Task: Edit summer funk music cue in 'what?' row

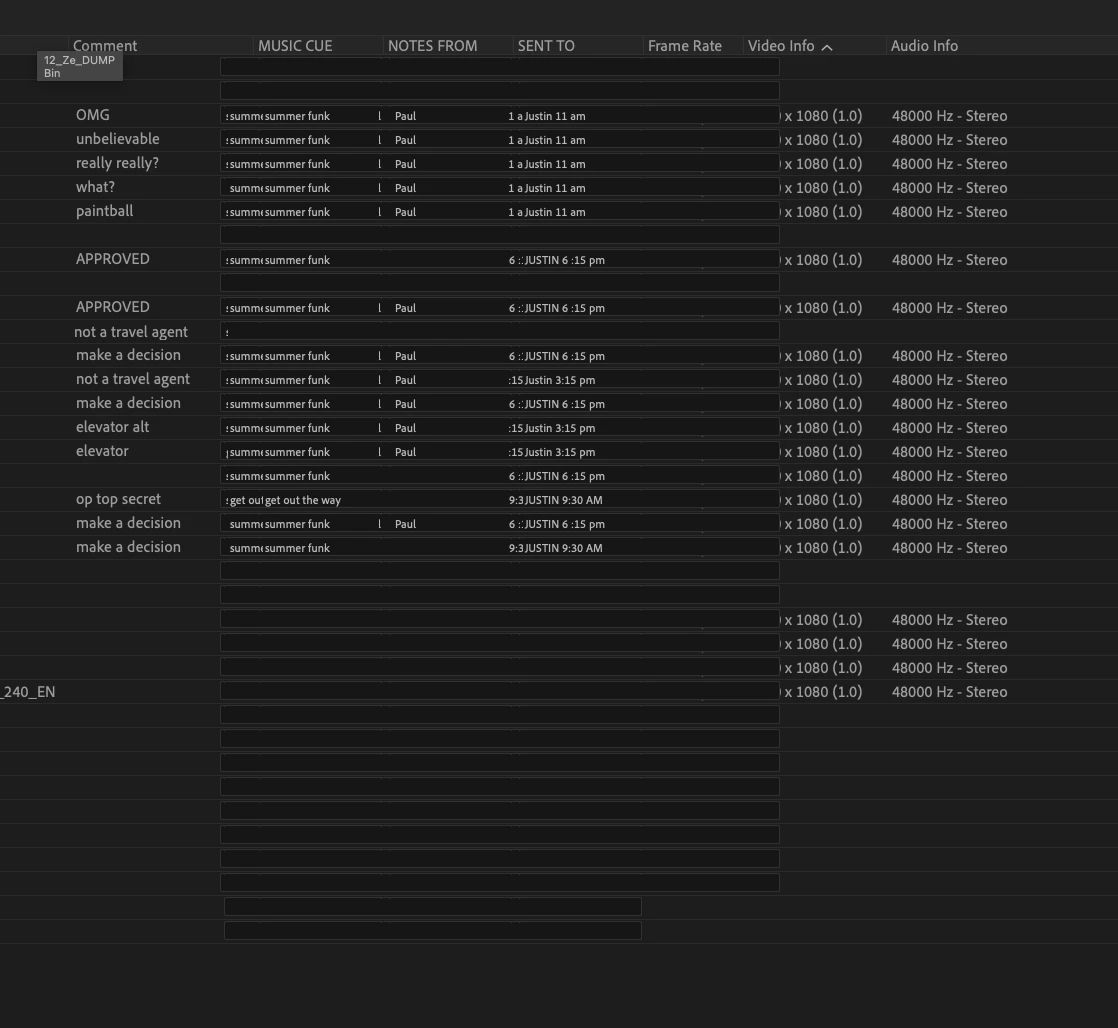Action: coord(297,188)
